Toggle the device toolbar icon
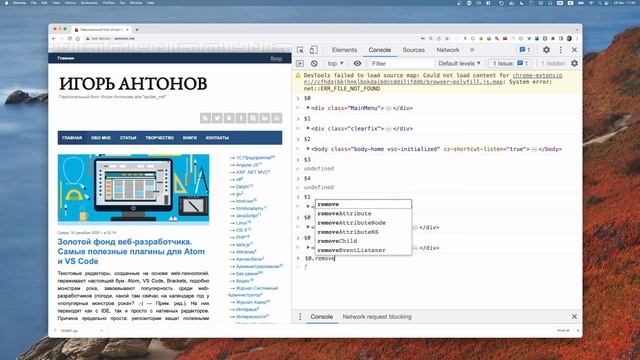640x360 pixels. tap(313, 50)
